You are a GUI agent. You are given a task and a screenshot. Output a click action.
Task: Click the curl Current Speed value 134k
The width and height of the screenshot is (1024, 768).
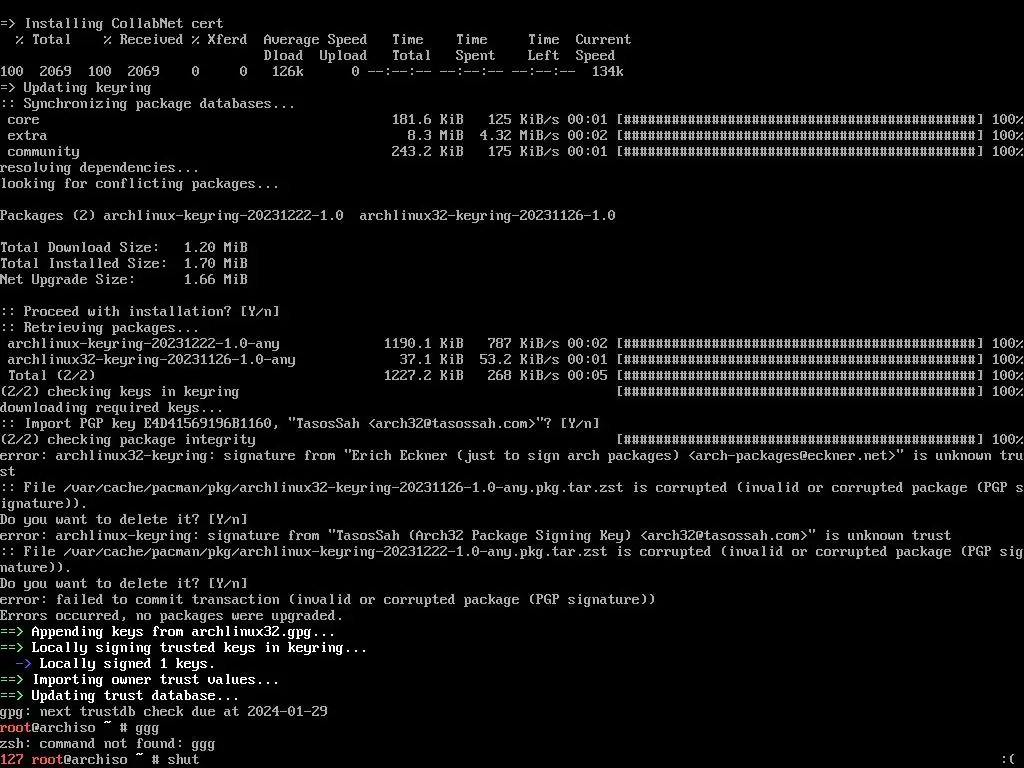[x=607, y=72]
